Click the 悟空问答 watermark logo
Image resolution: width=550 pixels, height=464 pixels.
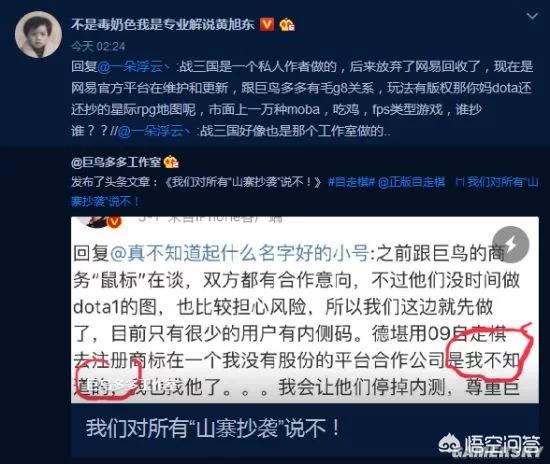[x=489, y=446]
